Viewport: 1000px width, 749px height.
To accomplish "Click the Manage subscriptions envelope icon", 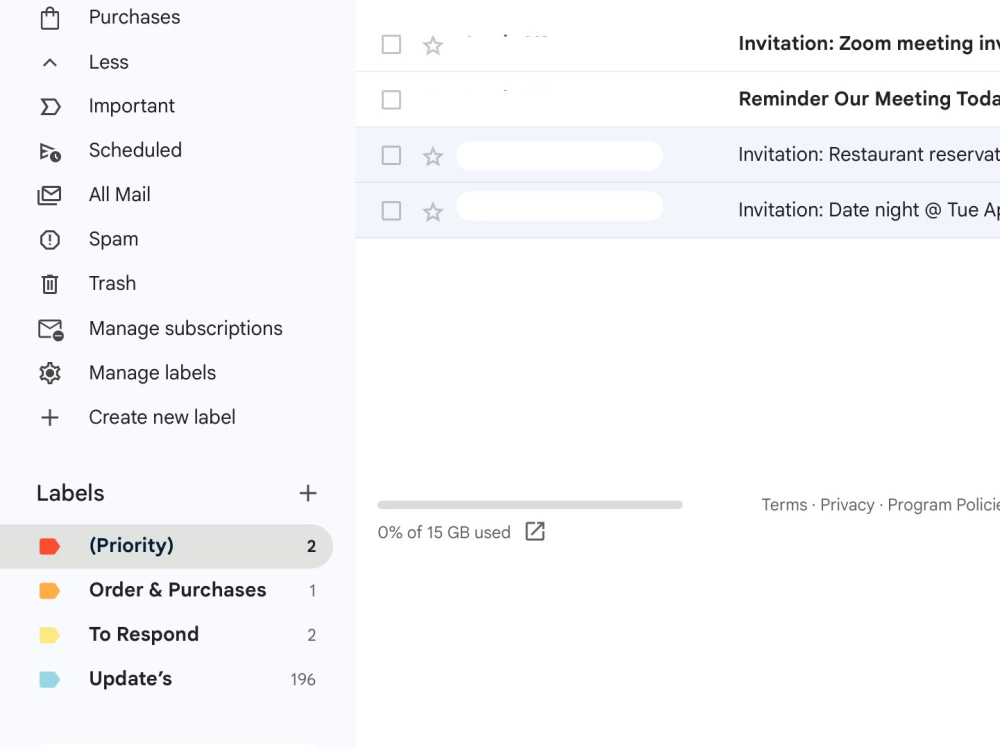I will (x=51, y=330).
